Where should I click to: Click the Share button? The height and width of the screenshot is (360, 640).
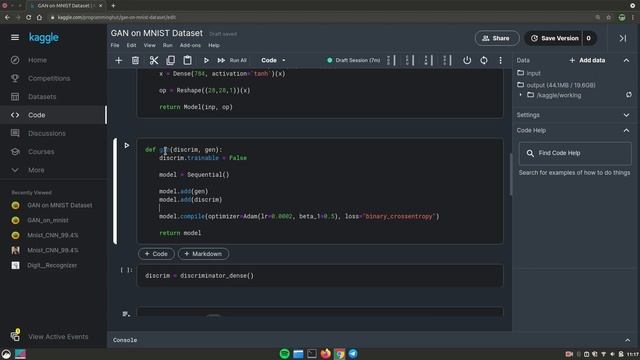point(497,38)
